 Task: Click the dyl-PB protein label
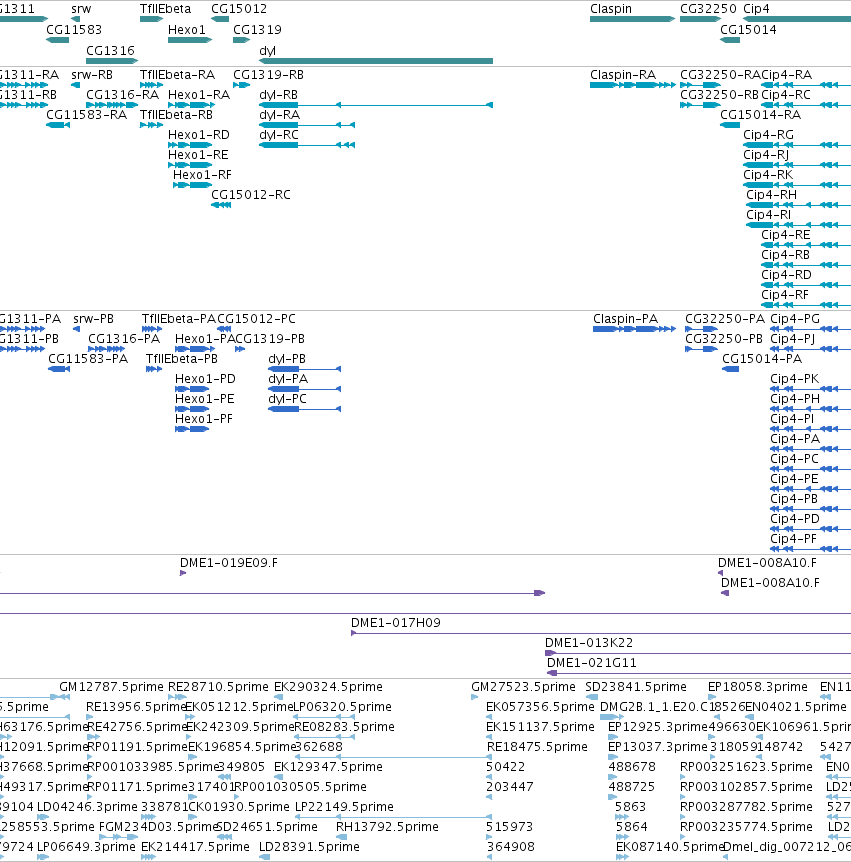point(287,358)
